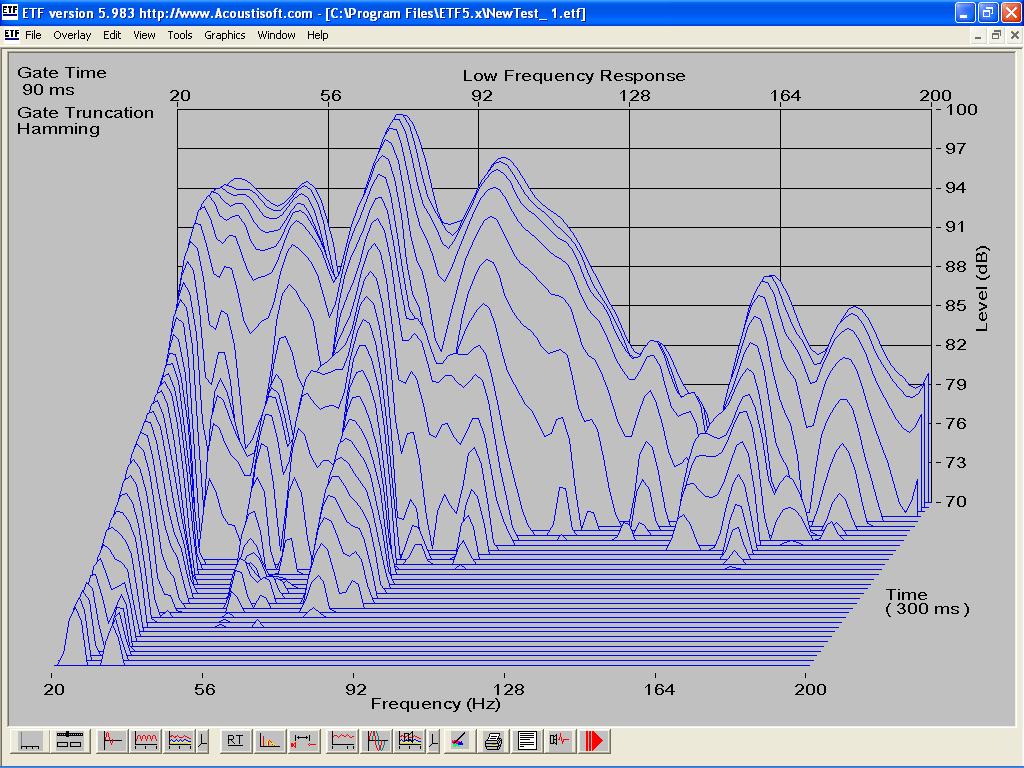Click the red sine wave phase icon
The image size is (1024, 768).
[x=377, y=741]
